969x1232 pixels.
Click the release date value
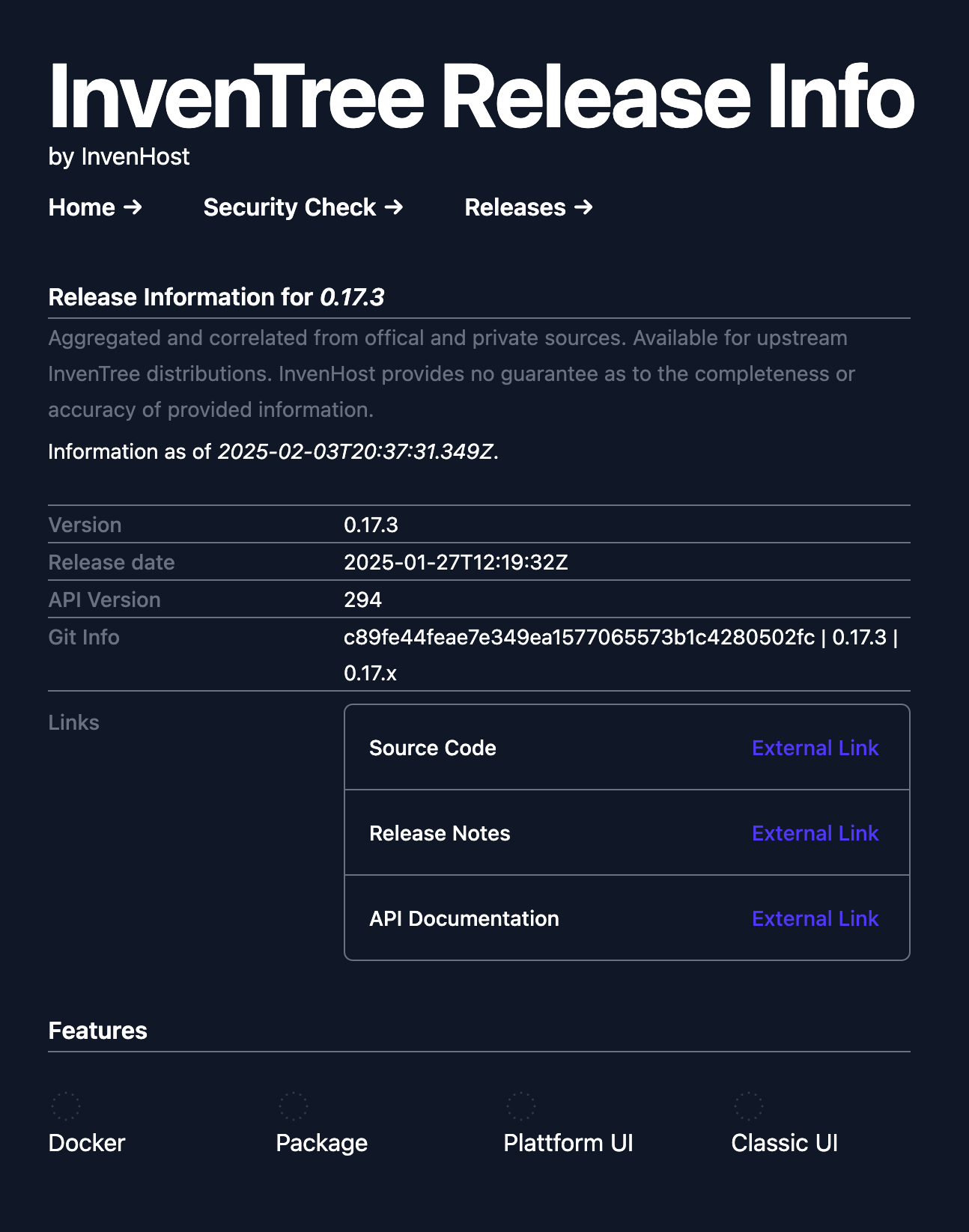[x=456, y=562]
